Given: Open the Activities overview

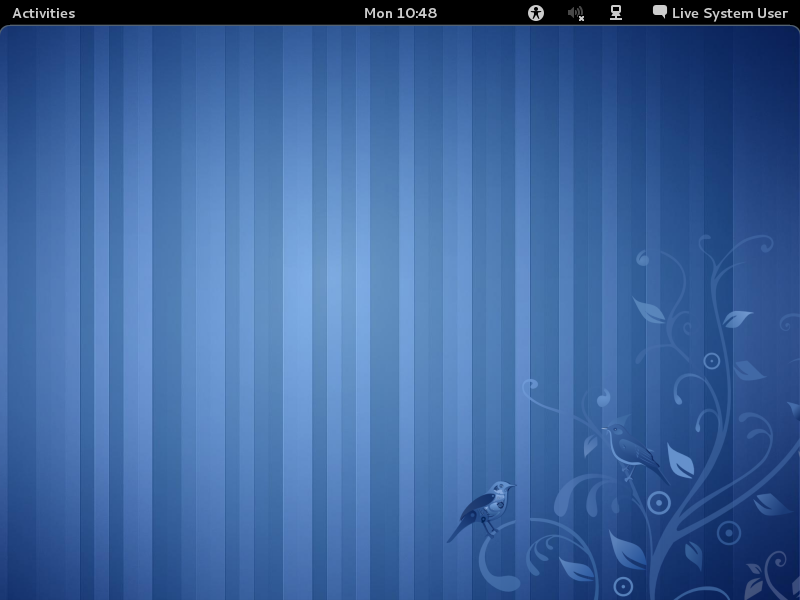Looking at the screenshot, I should click(x=43, y=13).
